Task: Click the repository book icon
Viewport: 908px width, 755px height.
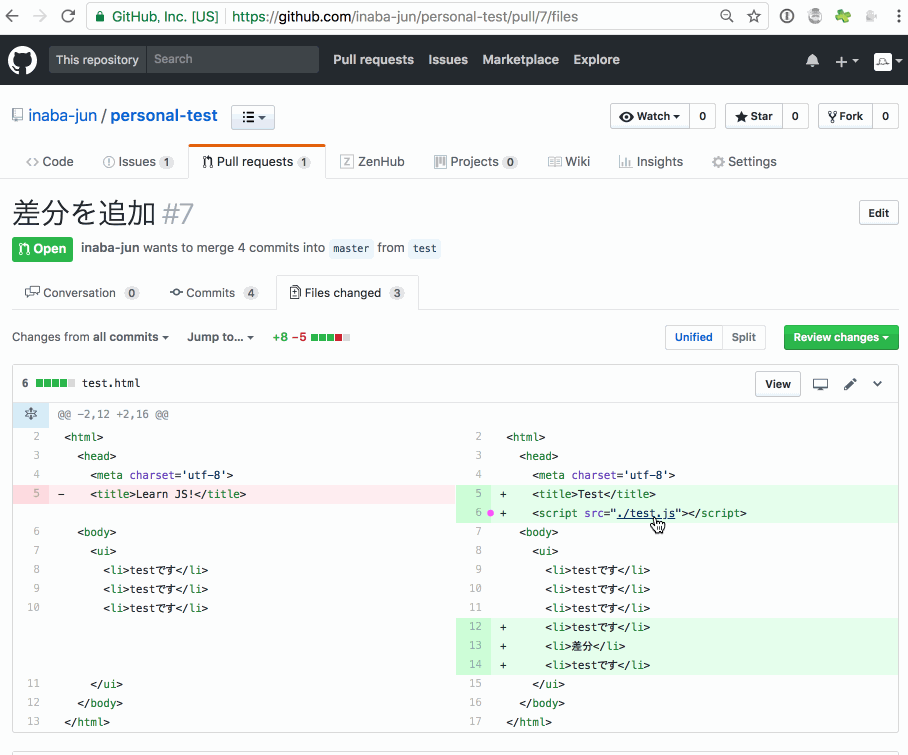Action: click(x=17, y=115)
